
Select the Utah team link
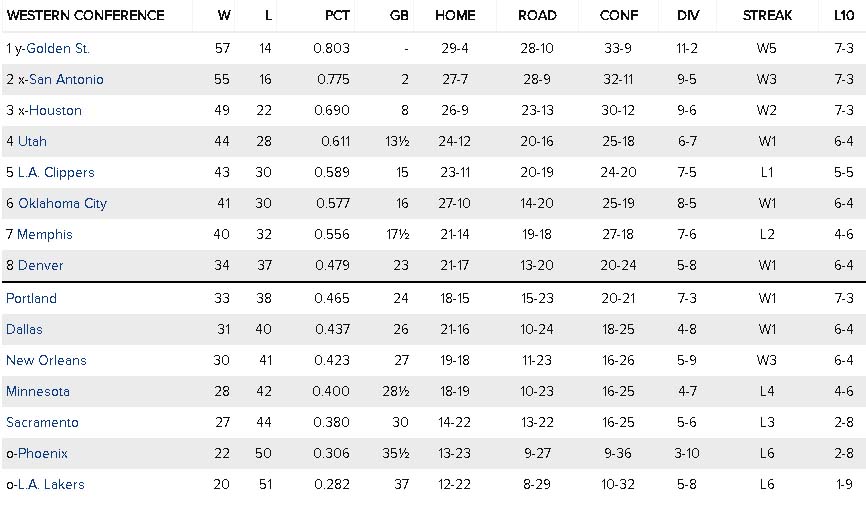[x=32, y=141]
